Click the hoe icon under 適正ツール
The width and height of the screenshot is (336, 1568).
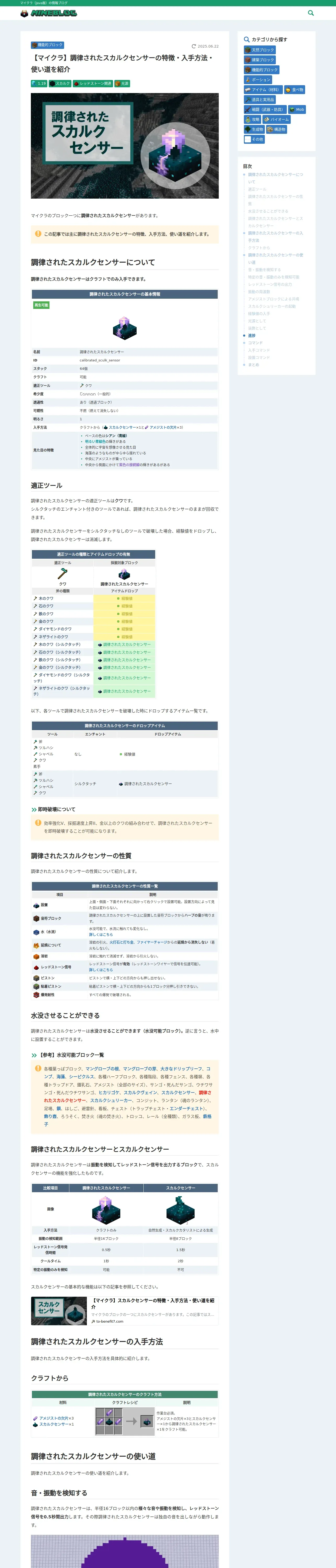(x=63, y=574)
